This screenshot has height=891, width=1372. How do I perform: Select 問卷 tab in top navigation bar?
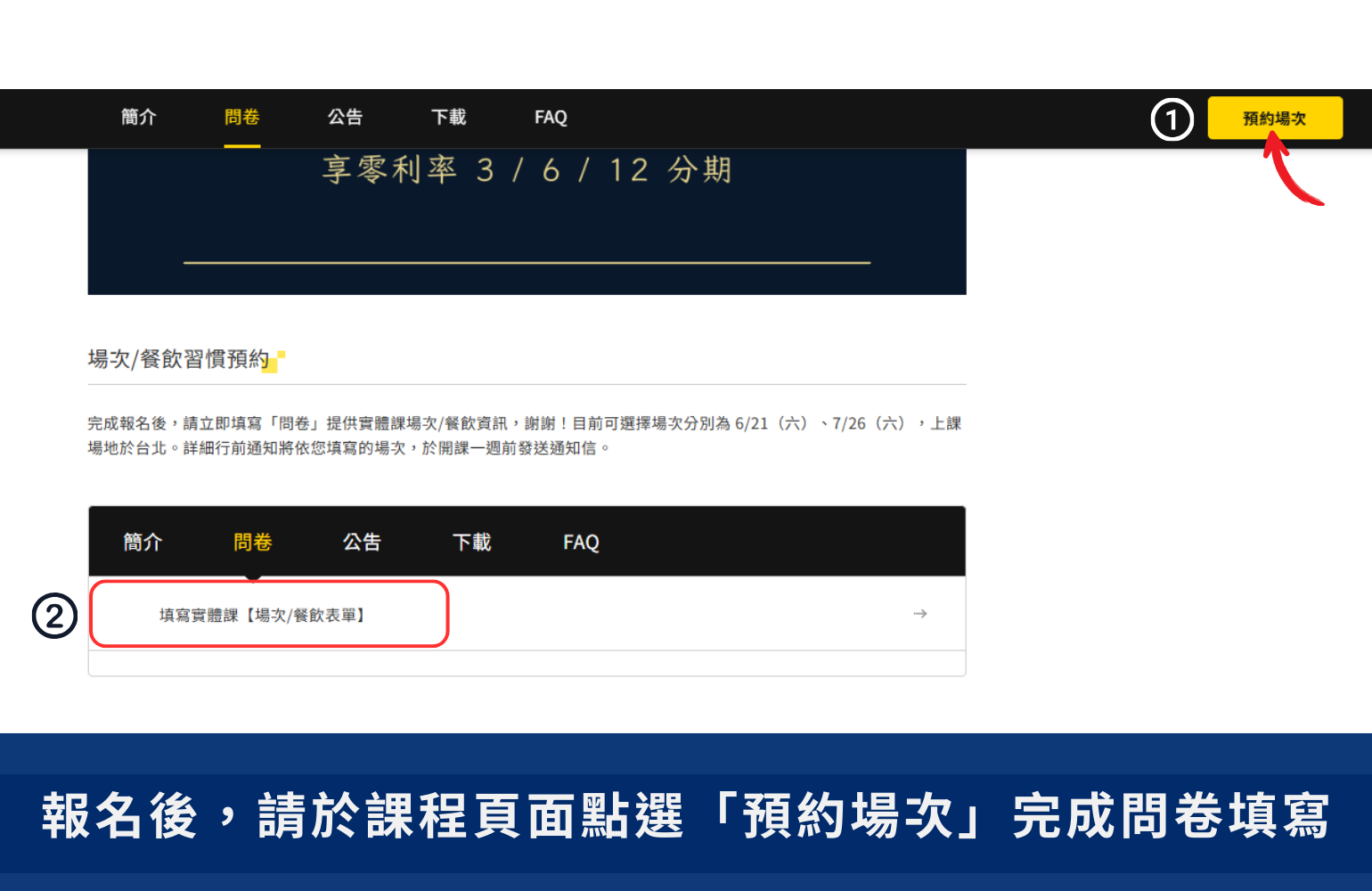(x=241, y=118)
